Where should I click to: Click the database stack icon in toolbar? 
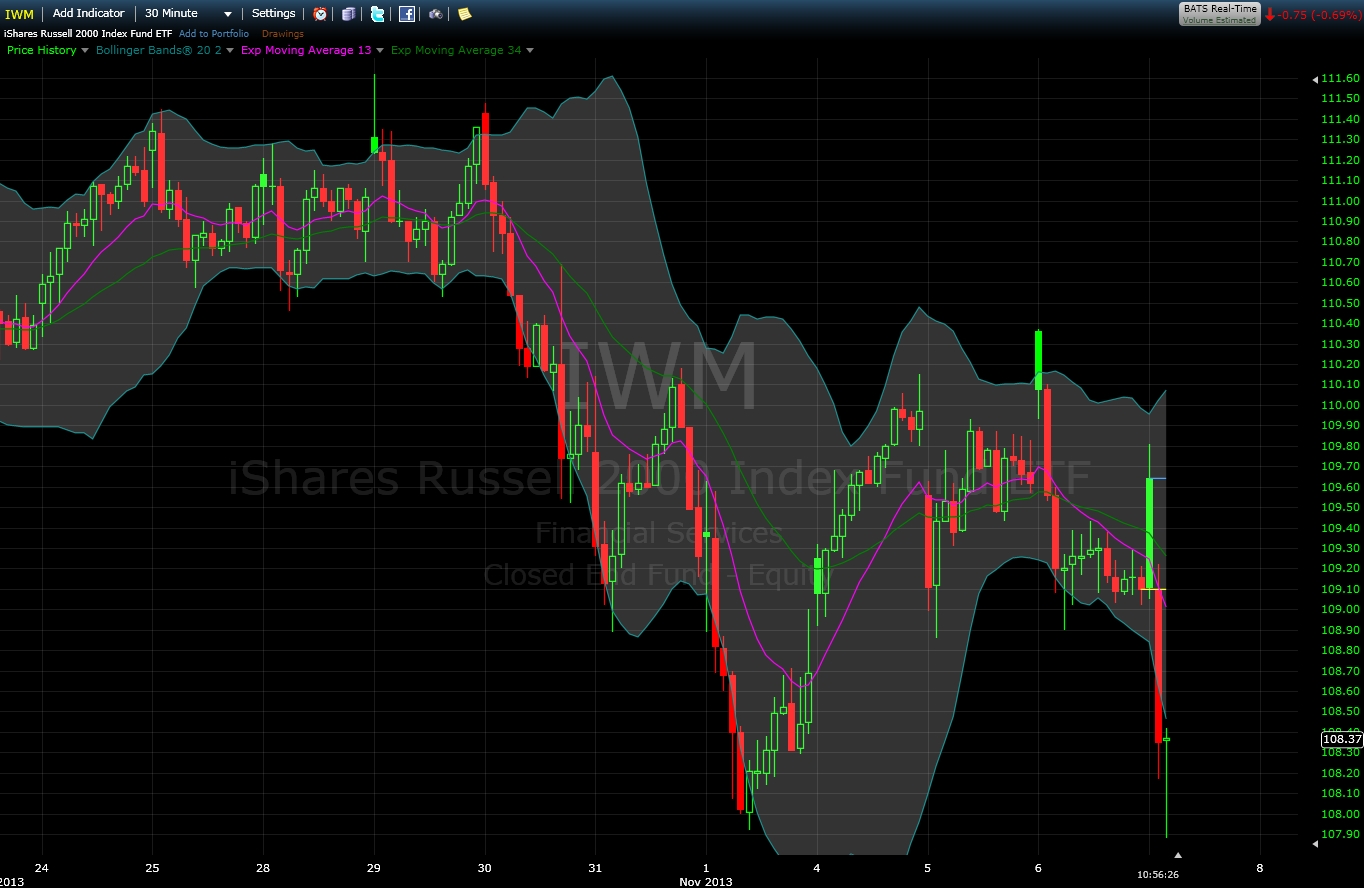348,14
